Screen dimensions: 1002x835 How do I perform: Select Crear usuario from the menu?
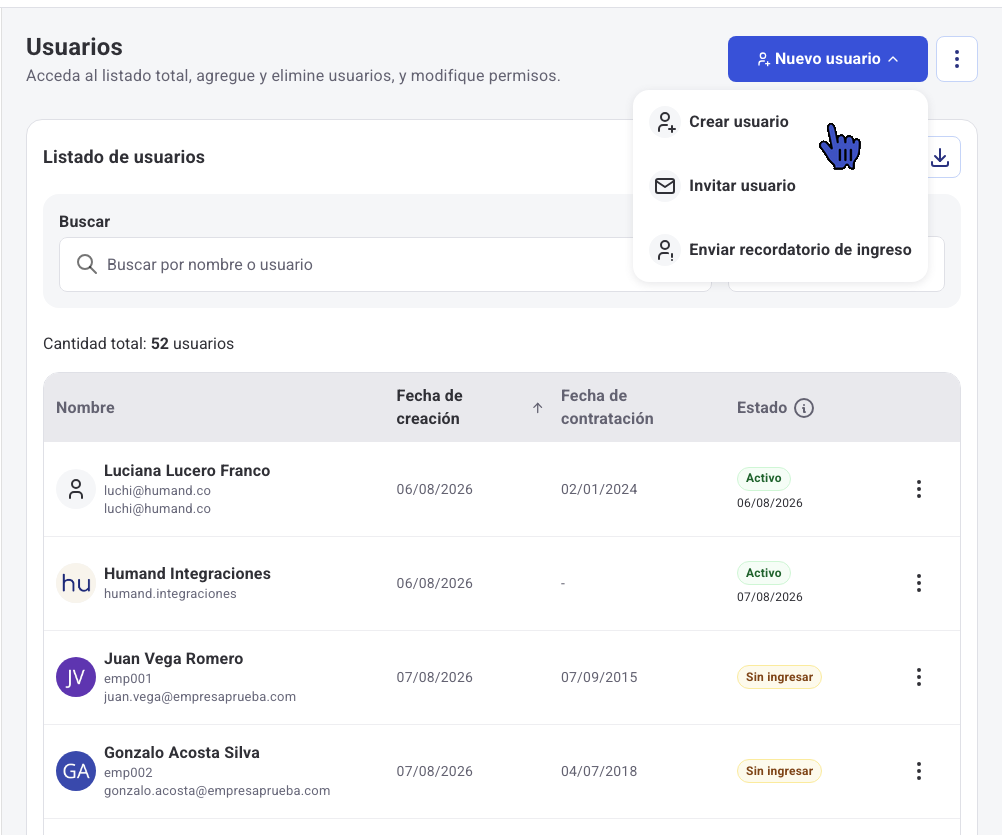click(780, 121)
